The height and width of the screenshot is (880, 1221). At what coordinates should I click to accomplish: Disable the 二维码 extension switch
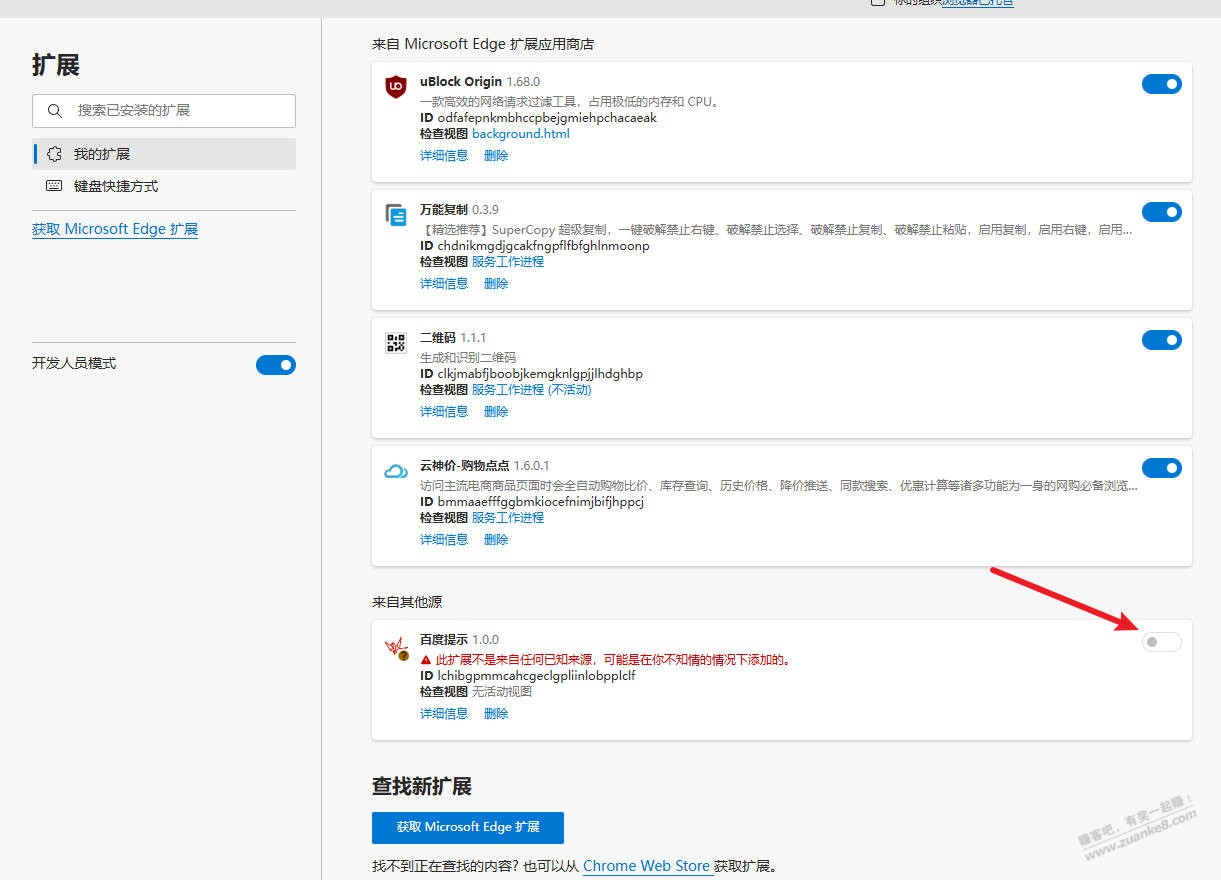click(1161, 340)
